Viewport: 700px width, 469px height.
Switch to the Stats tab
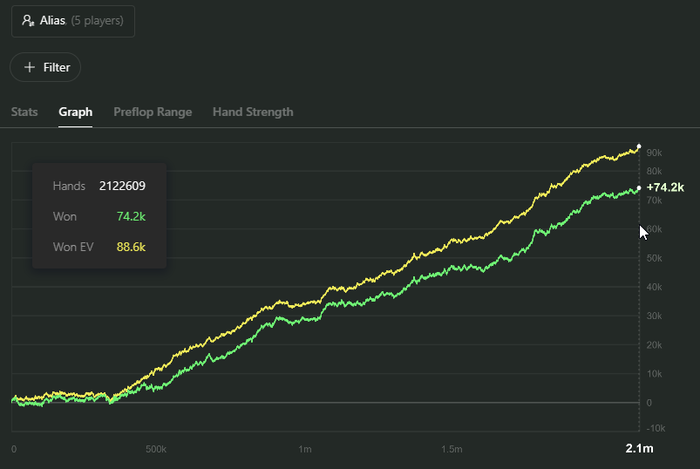point(25,112)
